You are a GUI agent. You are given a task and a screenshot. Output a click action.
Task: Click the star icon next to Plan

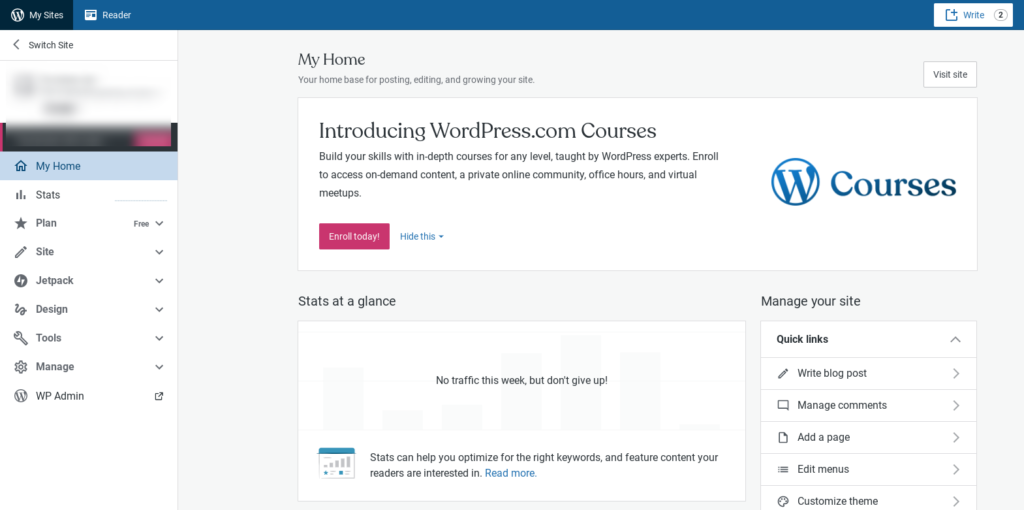pyautogui.click(x=21, y=223)
